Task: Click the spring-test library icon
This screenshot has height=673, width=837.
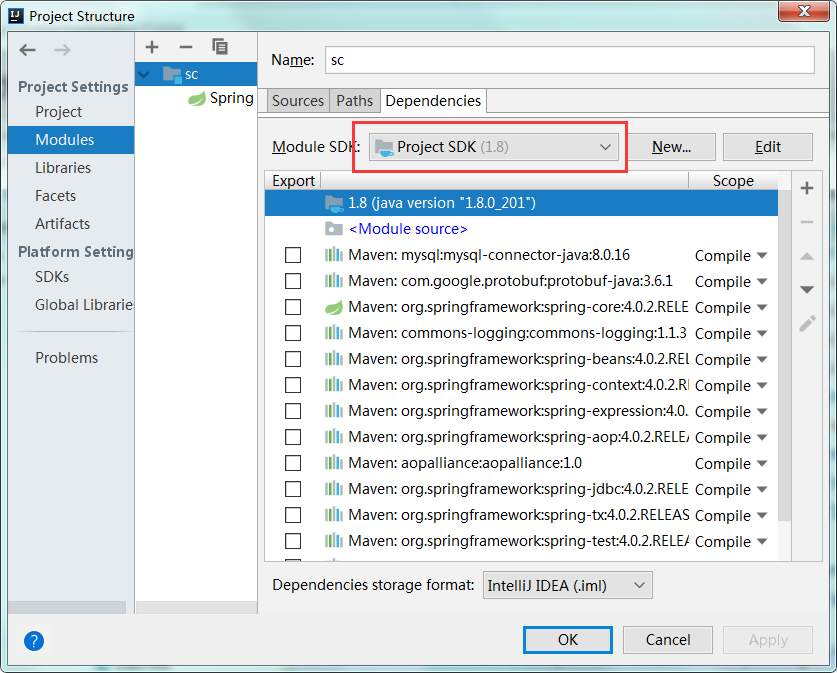Action: 334,541
